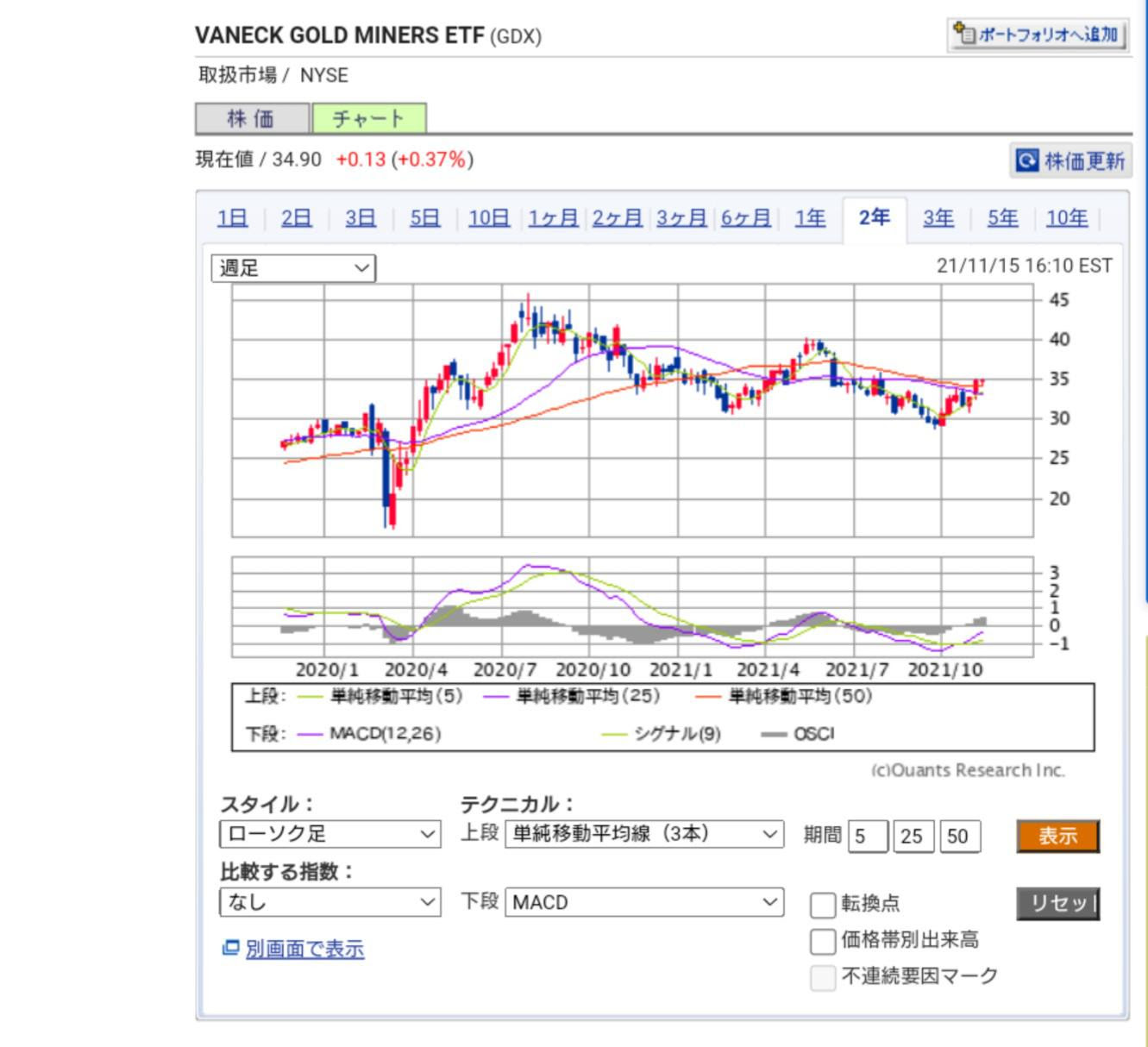Open the スタイル ローソク足 dropdown
This screenshot has height=1047, width=1148.
tap(330, 834)
